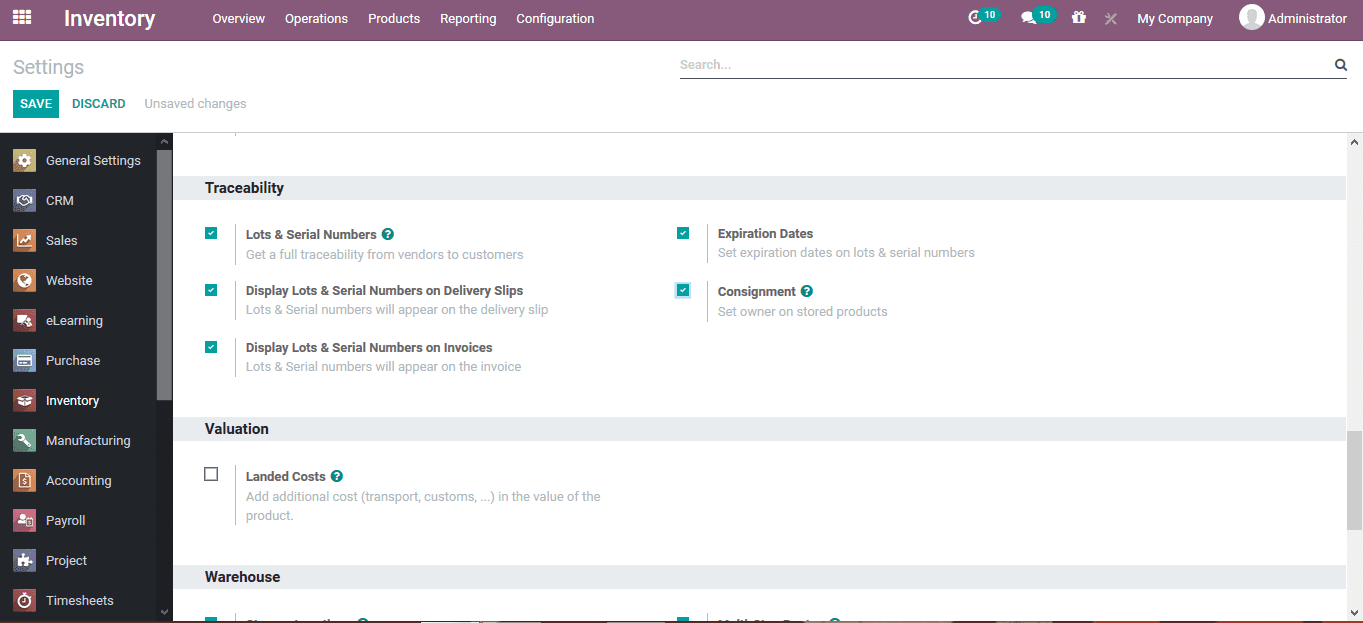Open the Sales settings section
This screenshot has height=623, width=1363.
[x=64, y=240]
